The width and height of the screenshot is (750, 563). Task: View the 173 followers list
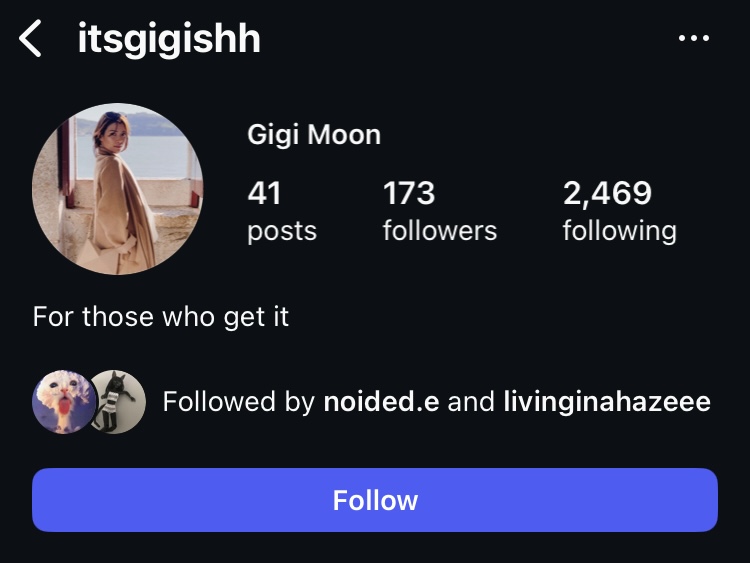(440, 210)
